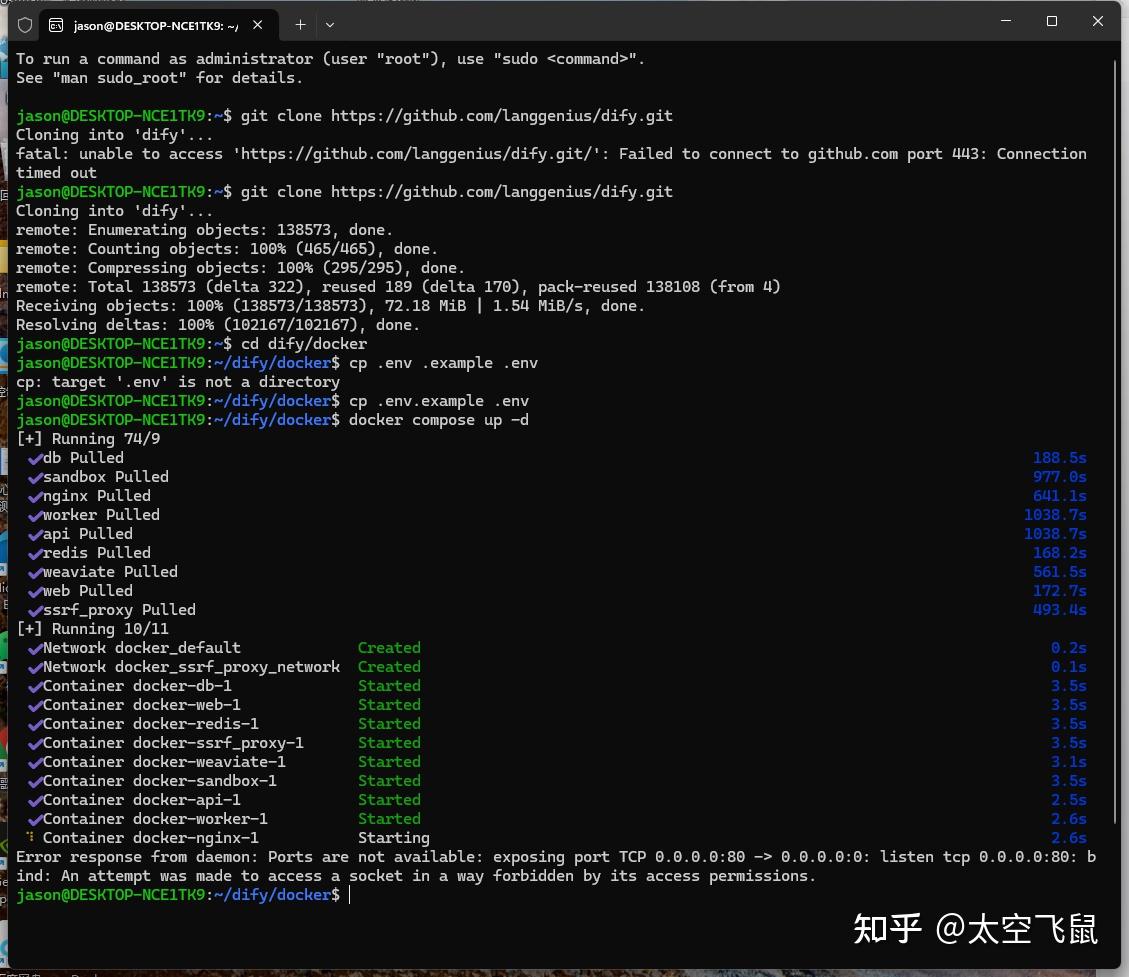Click 'Container docker-web-1' text
This screenshot has width=1129, height=977.
coord(142,705)
